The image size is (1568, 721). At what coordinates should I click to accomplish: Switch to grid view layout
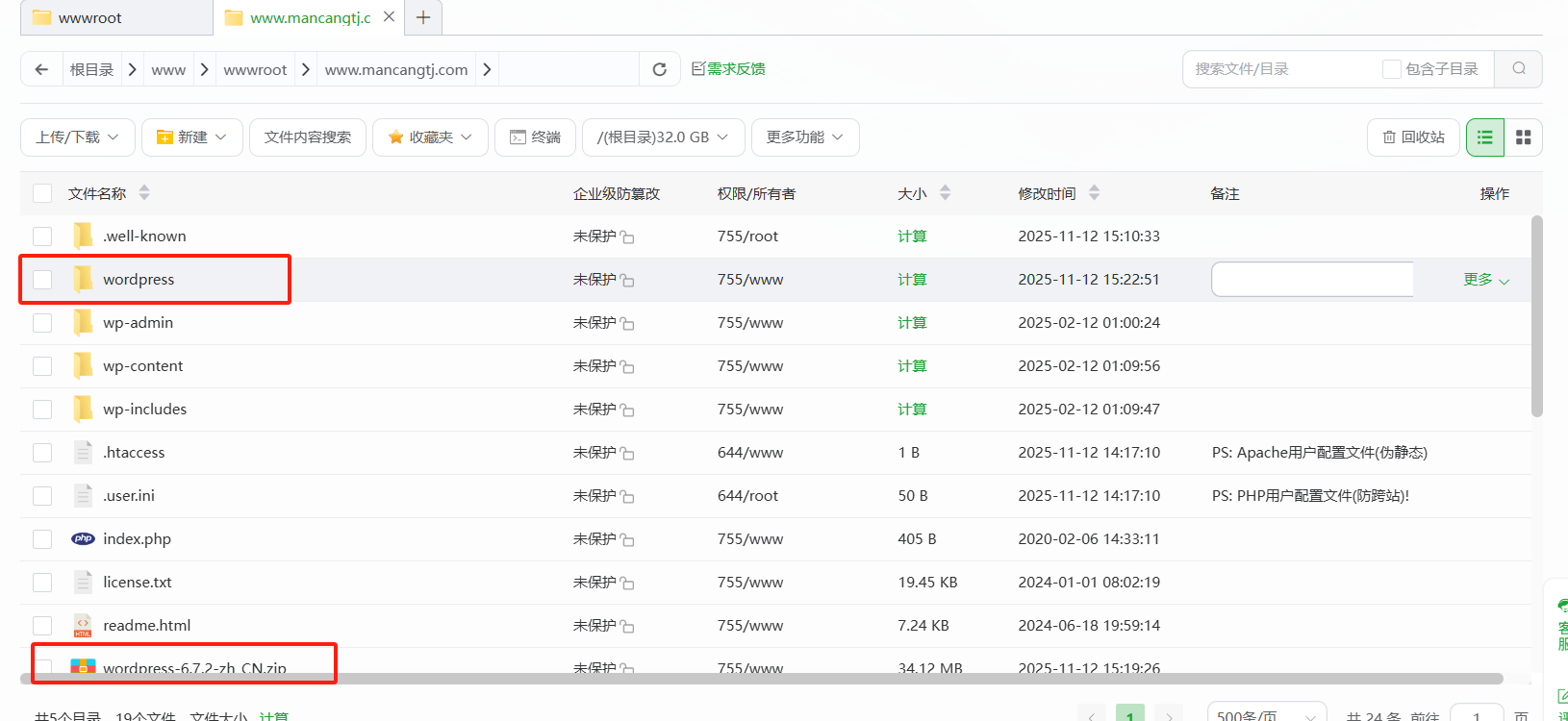(x=1524, y=137)
